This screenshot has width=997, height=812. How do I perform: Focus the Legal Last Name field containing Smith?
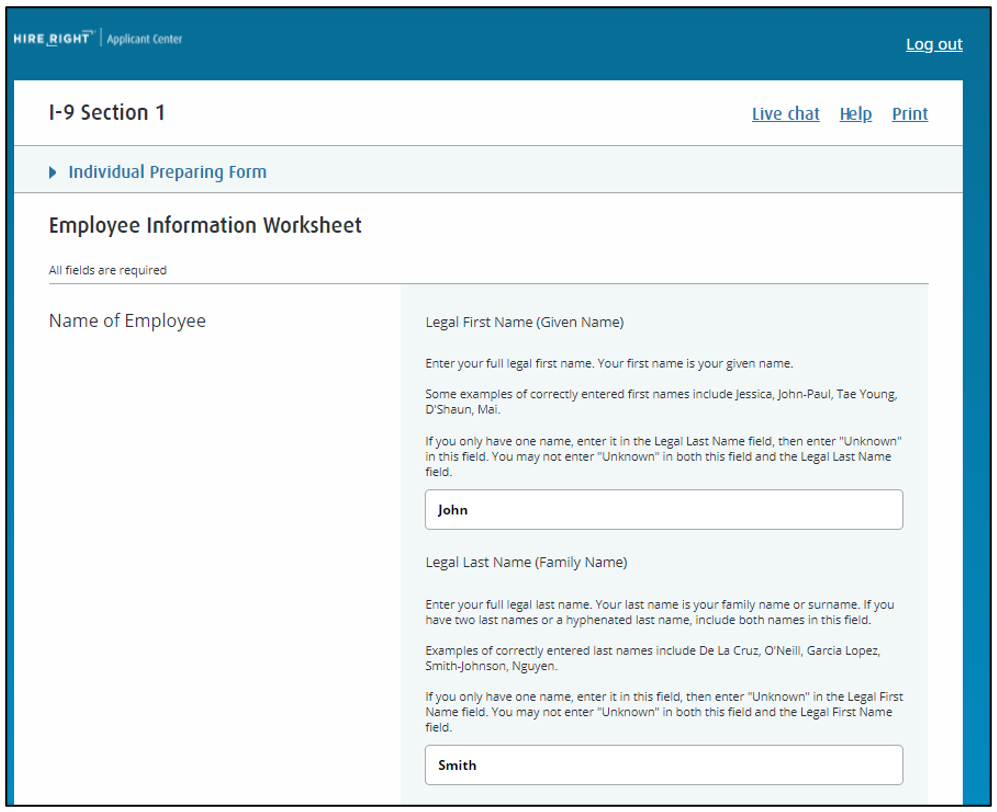(663, 765)
